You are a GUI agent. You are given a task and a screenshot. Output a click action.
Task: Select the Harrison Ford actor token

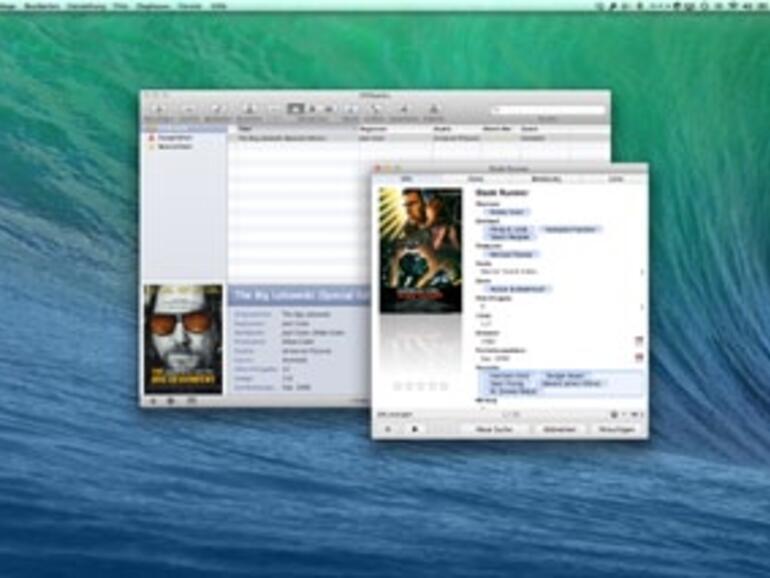509,375
